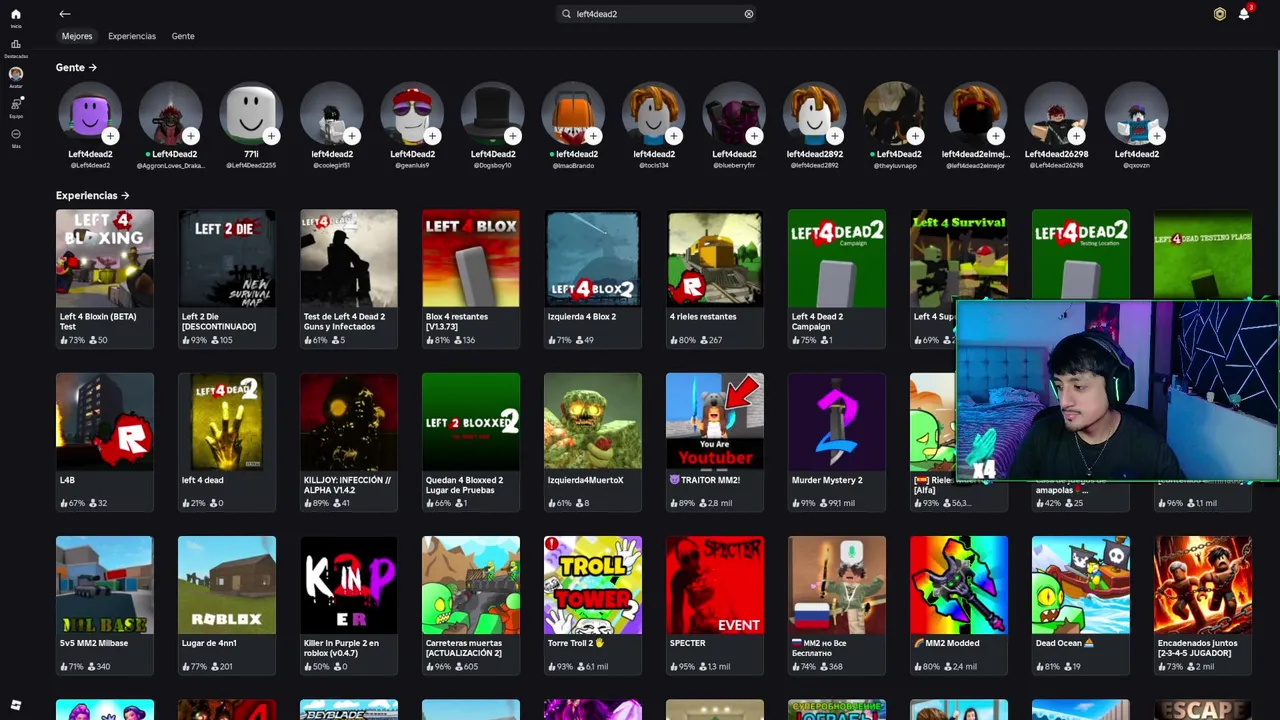This screenshot has width=1280, height=720.
Task: Add friend @Left4dead26298 plus button
Action: tap(1076, 136)
